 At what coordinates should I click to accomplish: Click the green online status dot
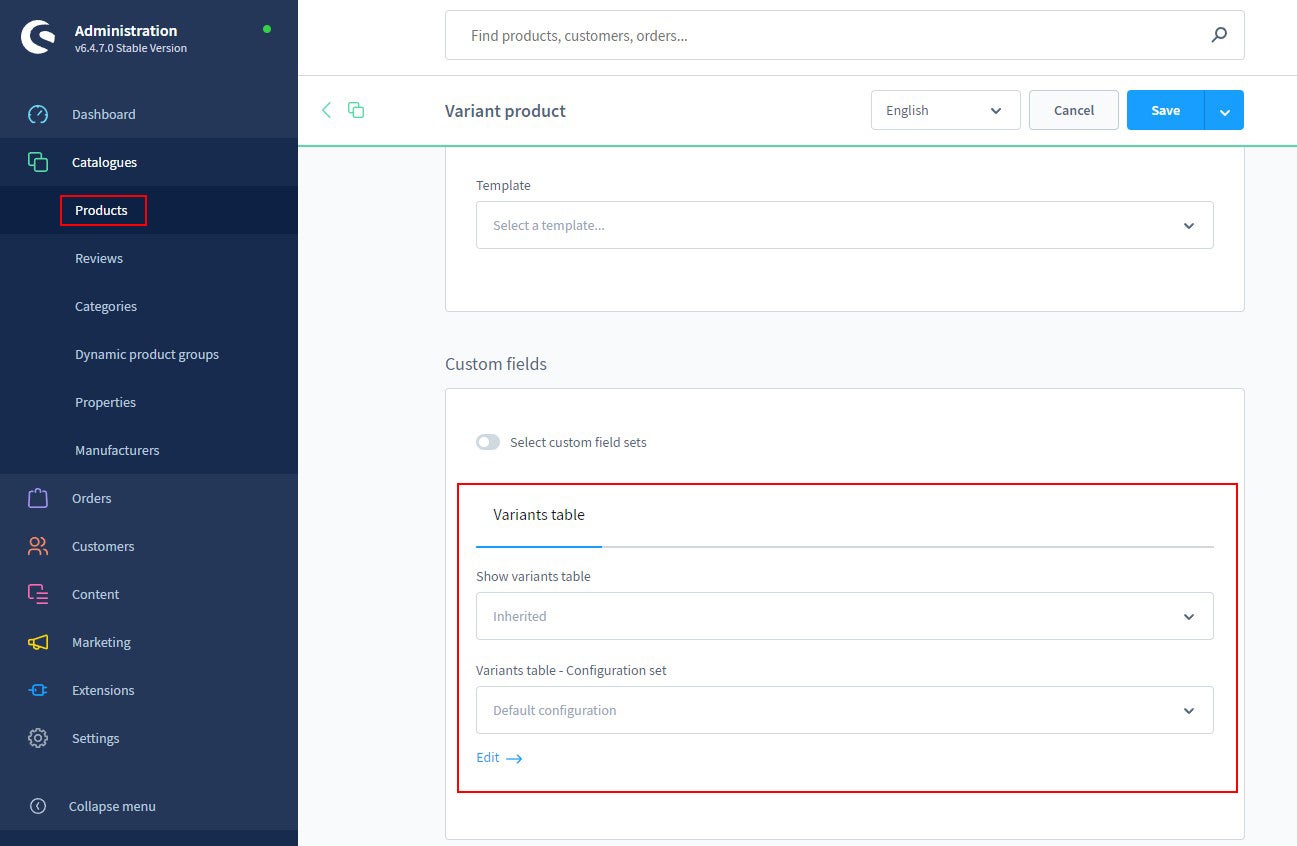tap(267, 29)
